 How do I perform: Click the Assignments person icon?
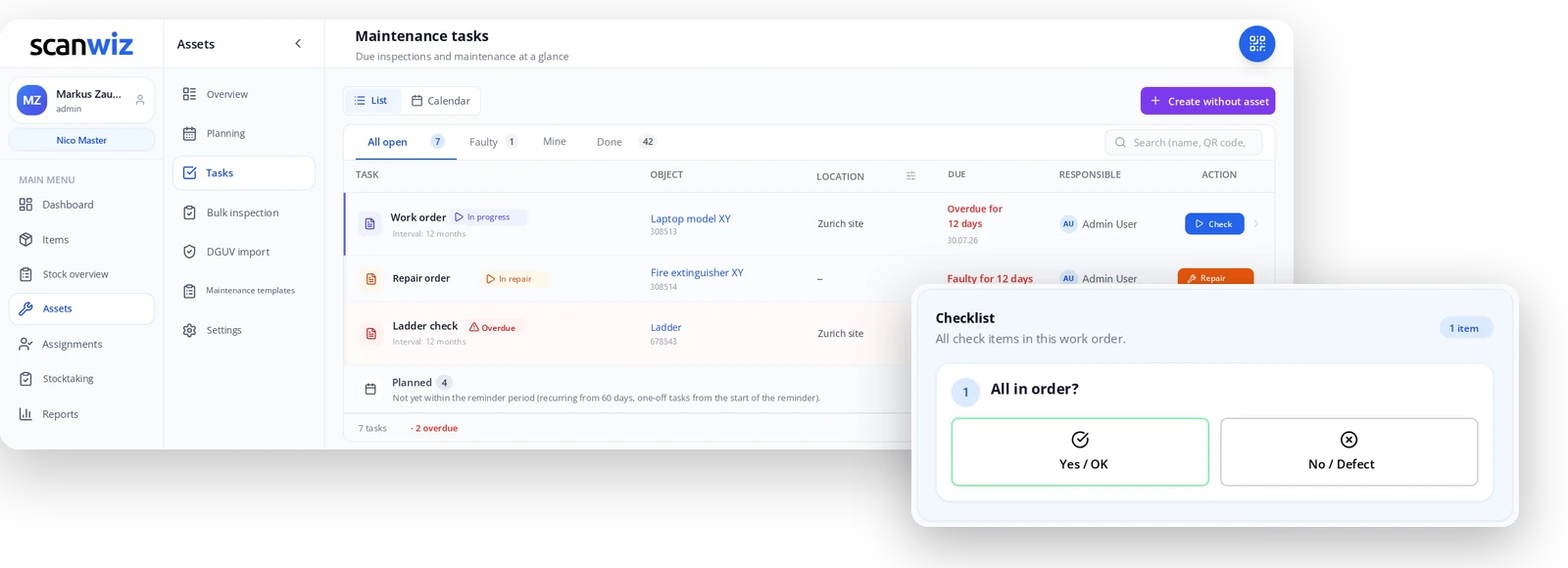(25, 344)
